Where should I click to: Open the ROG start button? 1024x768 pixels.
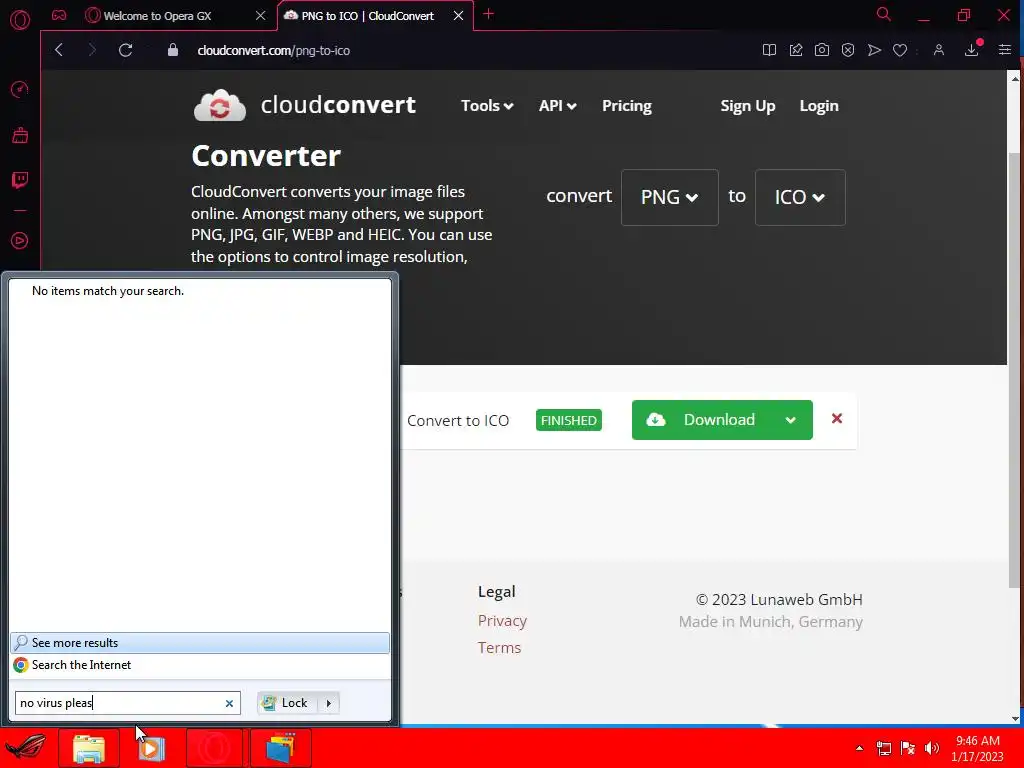pos(26,748)
